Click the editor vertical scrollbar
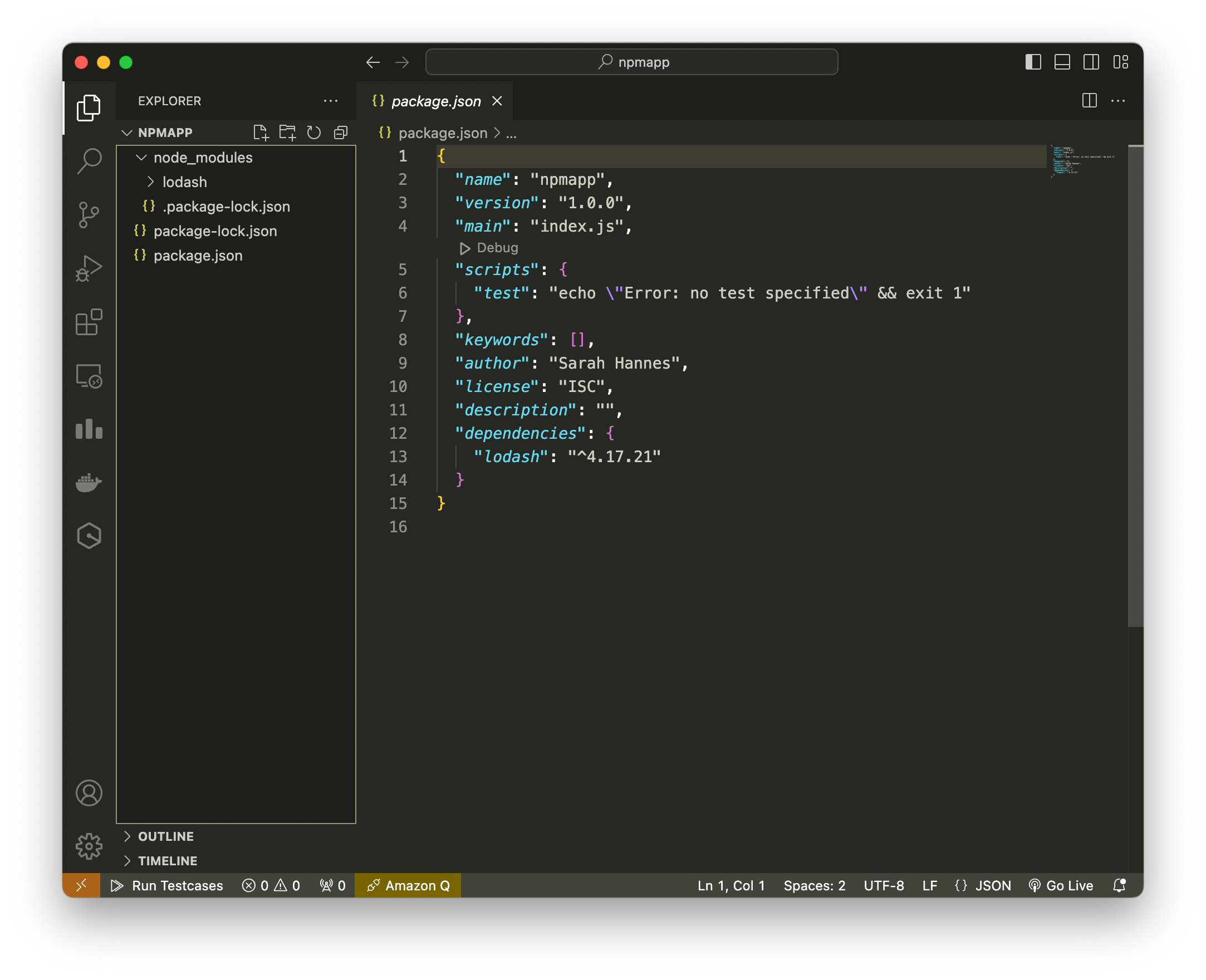This screenshot has height=980, width=1206. pyautogui.click(x=1135, y=386)
